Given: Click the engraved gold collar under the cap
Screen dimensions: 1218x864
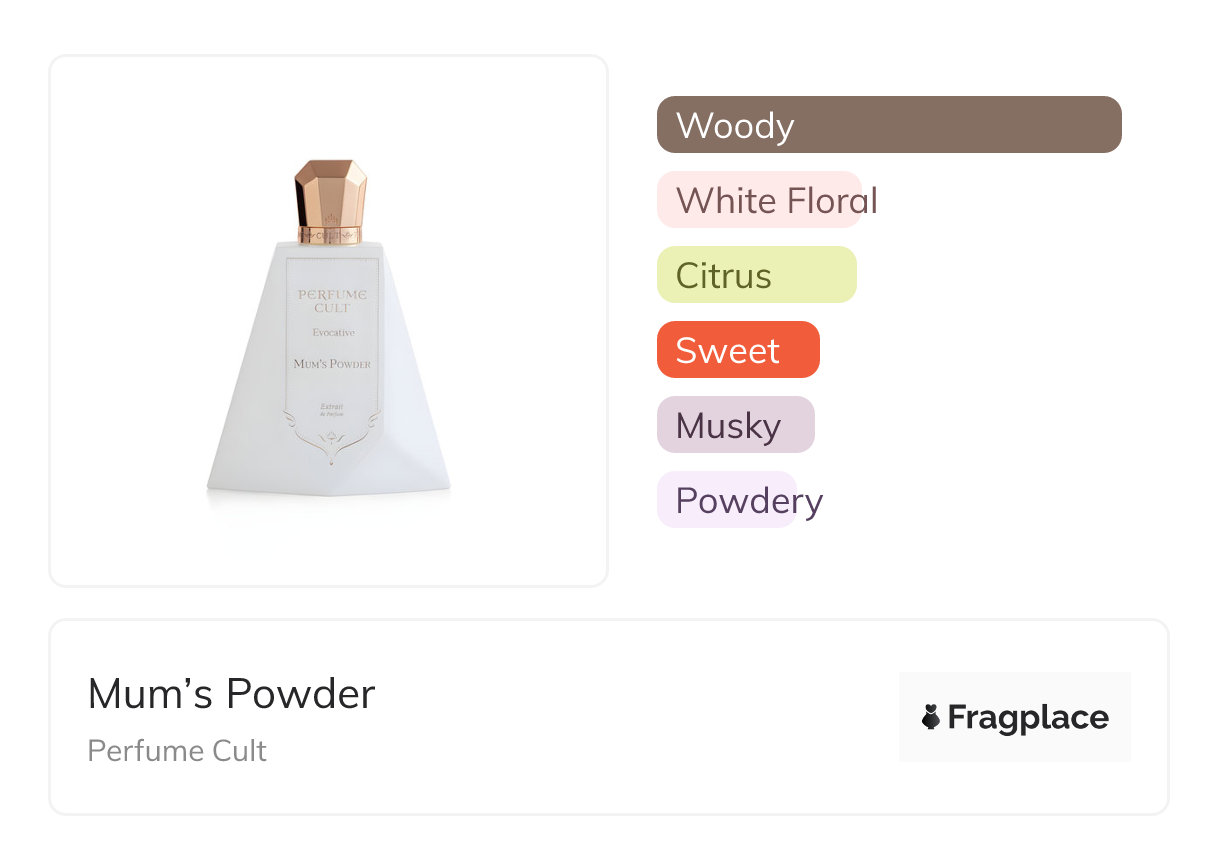Looking at the screenshot, I should [x=330, y=236].
